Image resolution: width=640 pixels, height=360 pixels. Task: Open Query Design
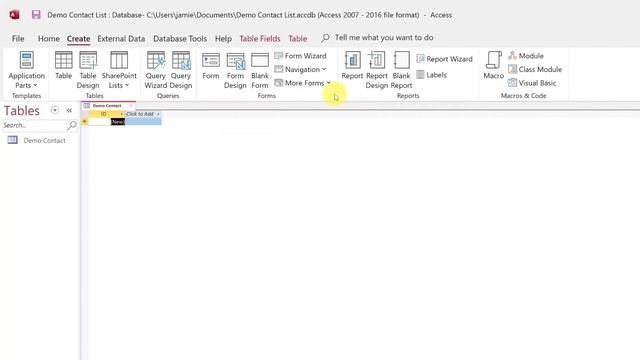coord(181,70)
